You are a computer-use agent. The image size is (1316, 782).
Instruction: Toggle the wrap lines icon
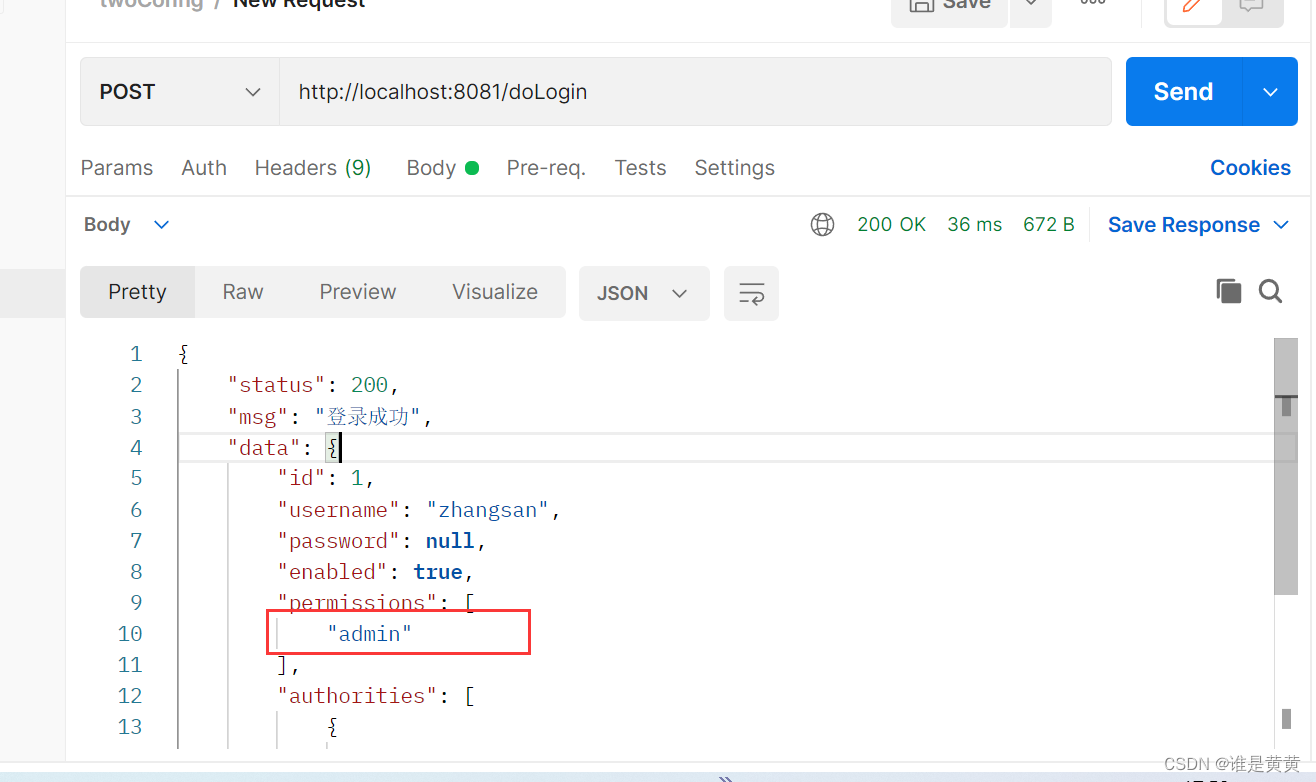(x=751, y=293)
